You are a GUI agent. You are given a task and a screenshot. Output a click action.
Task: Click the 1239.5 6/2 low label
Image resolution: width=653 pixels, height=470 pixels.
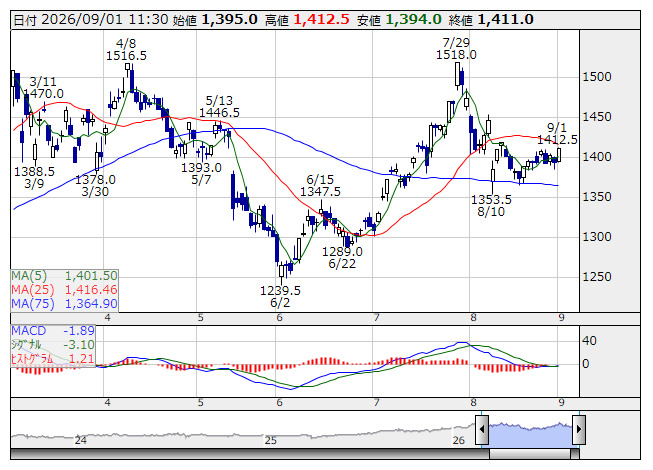[x=280, y=296]
